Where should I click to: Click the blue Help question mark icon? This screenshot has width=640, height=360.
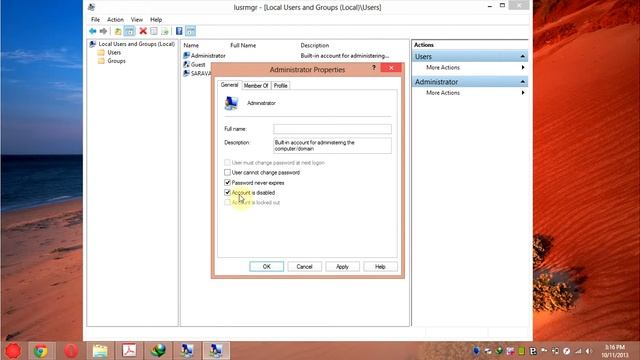click(x=179, y=31)
